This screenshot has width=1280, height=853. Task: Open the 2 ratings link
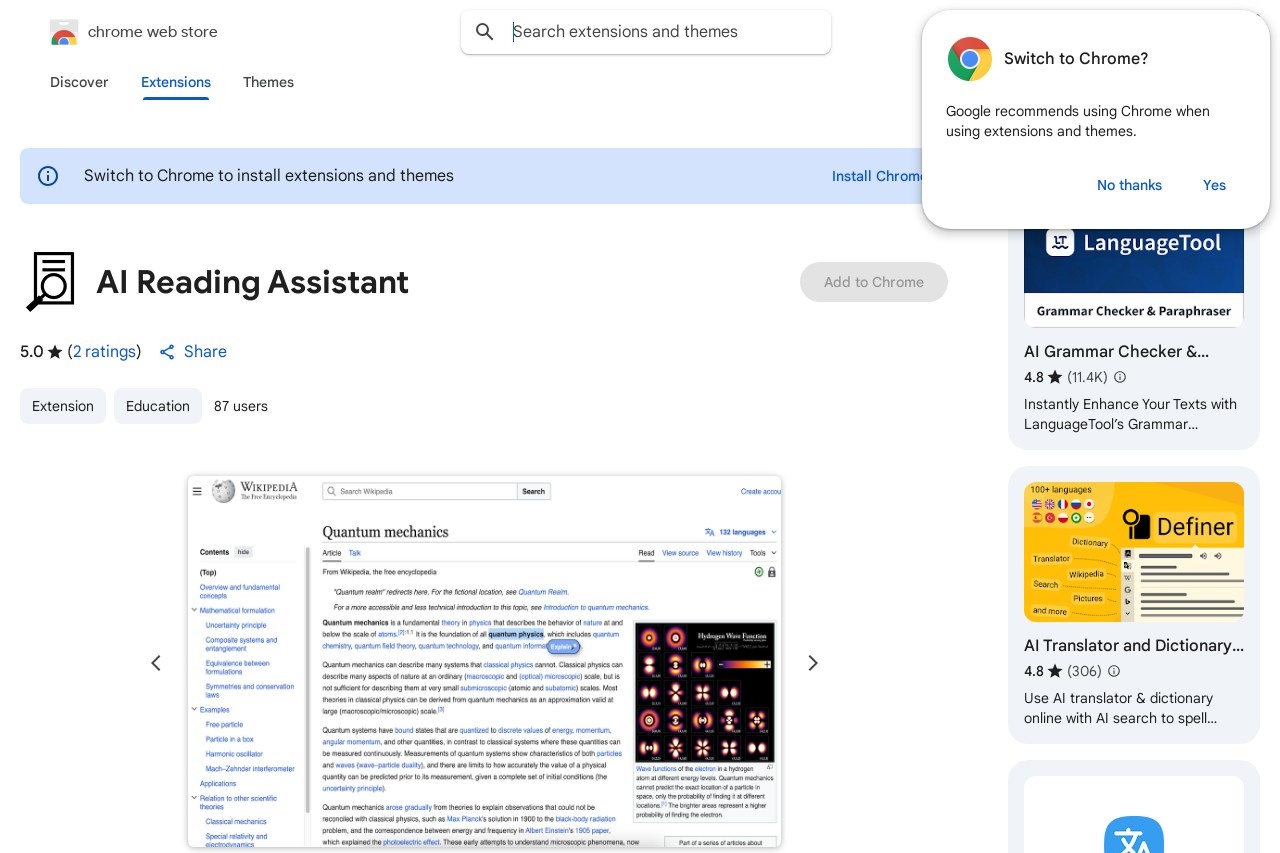(105, 352)
